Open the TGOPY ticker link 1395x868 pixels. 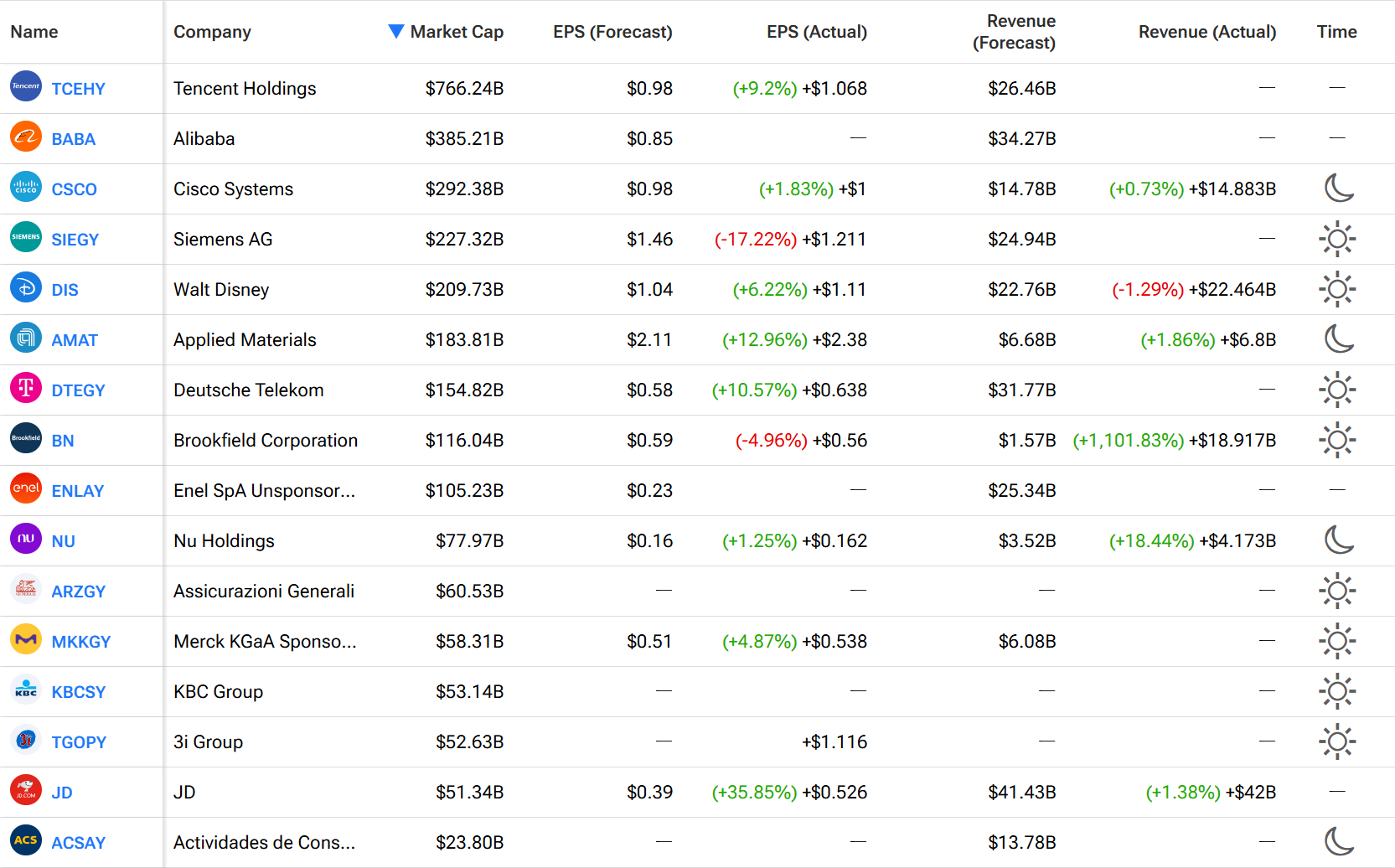79,742
